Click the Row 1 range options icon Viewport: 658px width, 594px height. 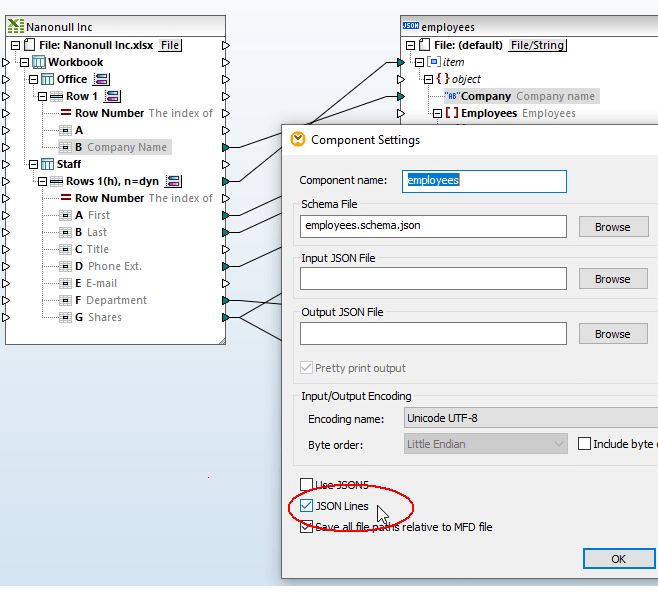[113, 96]
